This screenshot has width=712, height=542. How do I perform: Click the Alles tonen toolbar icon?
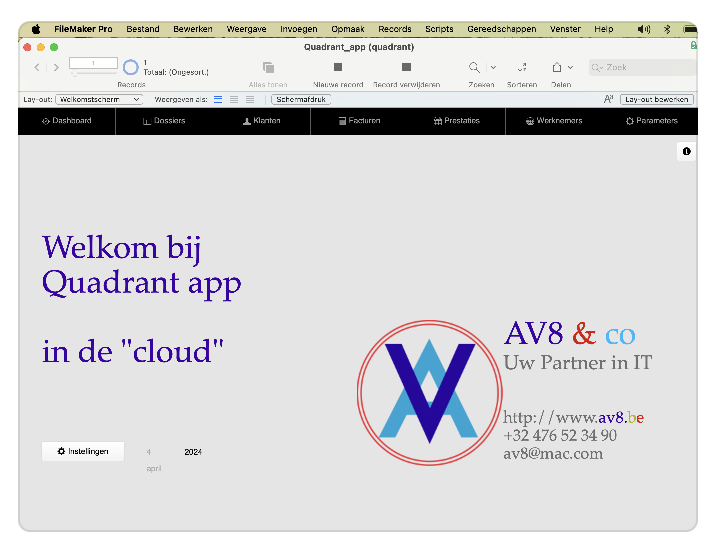pyautogui.click(x=268, y=68)
